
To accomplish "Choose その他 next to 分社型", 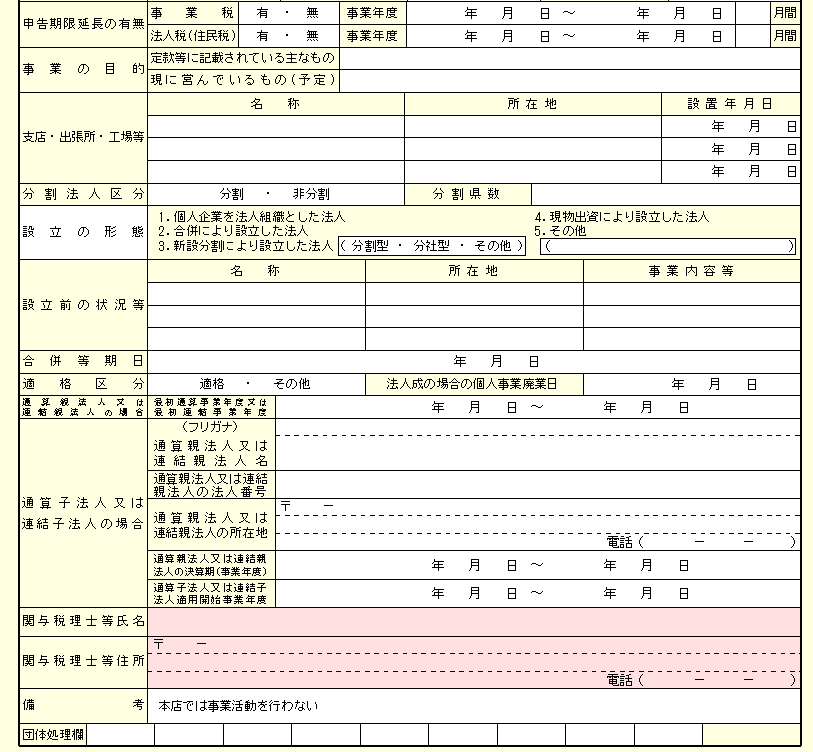I will tap(493, 246).
